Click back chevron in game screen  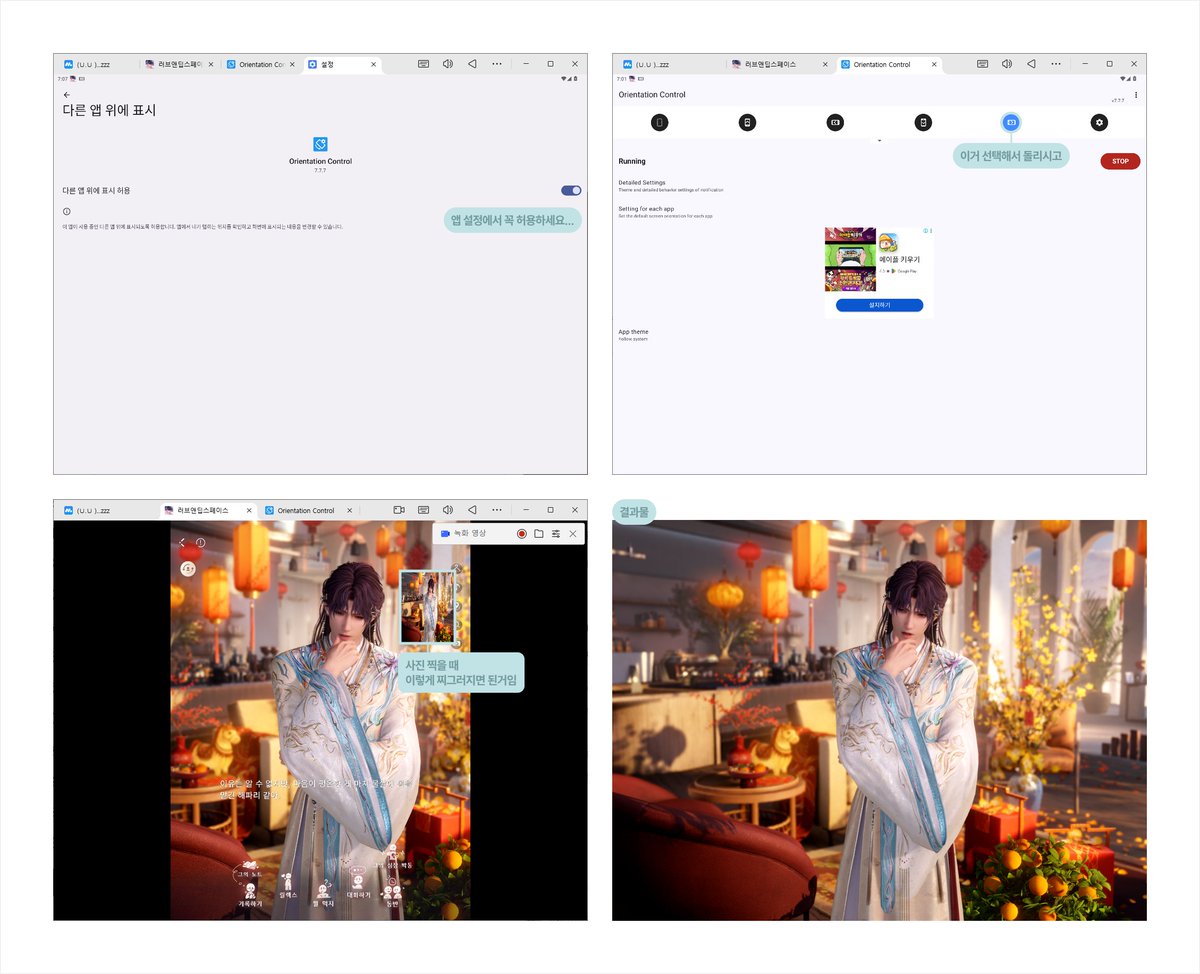[182, 542]
